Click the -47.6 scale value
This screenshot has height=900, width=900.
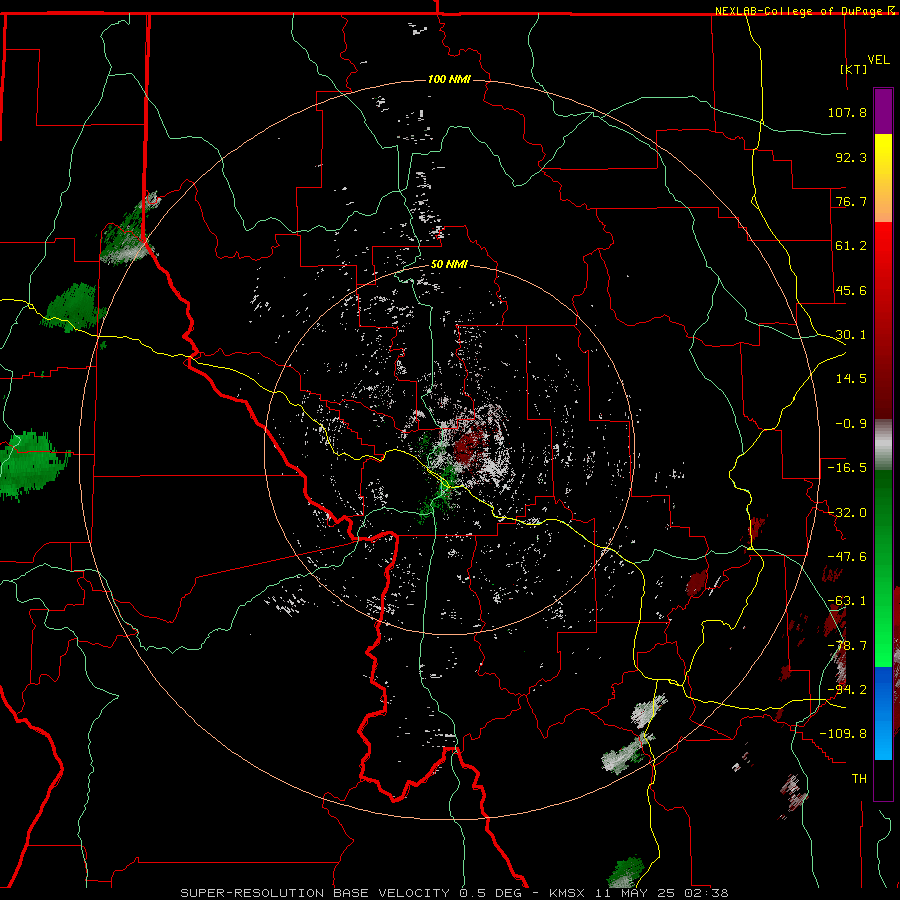847,557
